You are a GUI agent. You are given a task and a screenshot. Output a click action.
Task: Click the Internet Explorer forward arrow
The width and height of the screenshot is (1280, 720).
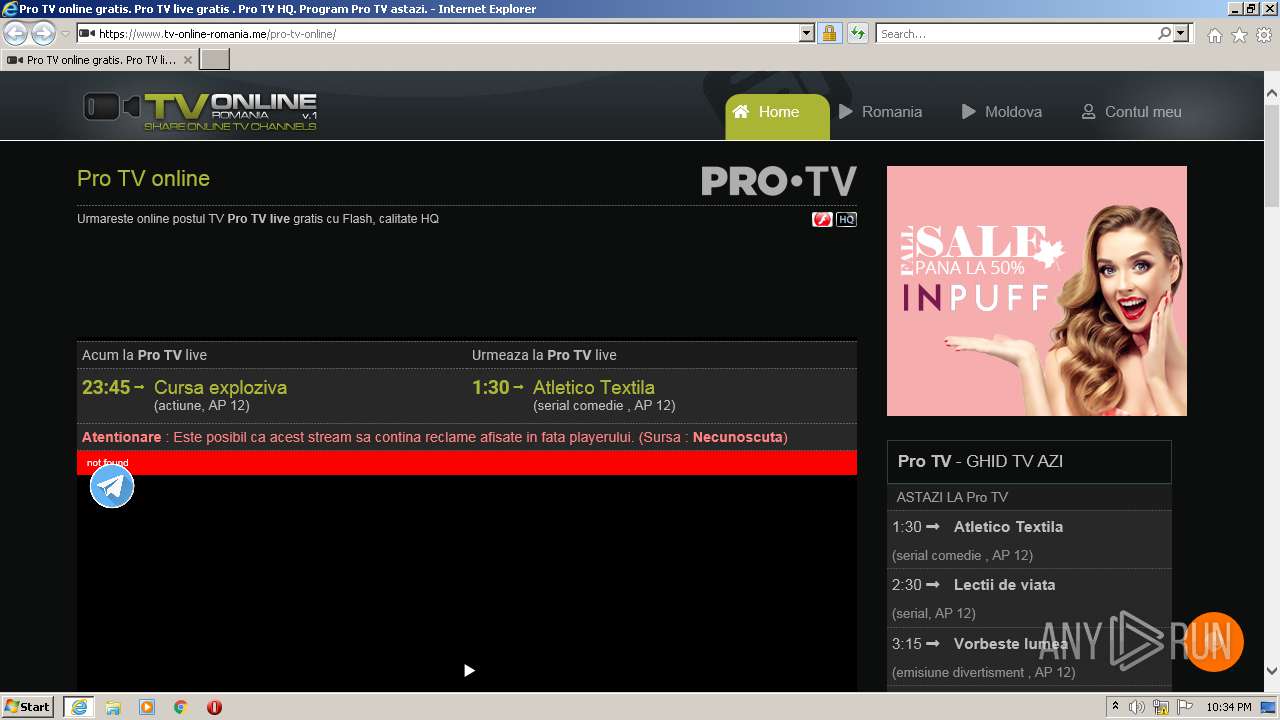click(x=43, y=33)
